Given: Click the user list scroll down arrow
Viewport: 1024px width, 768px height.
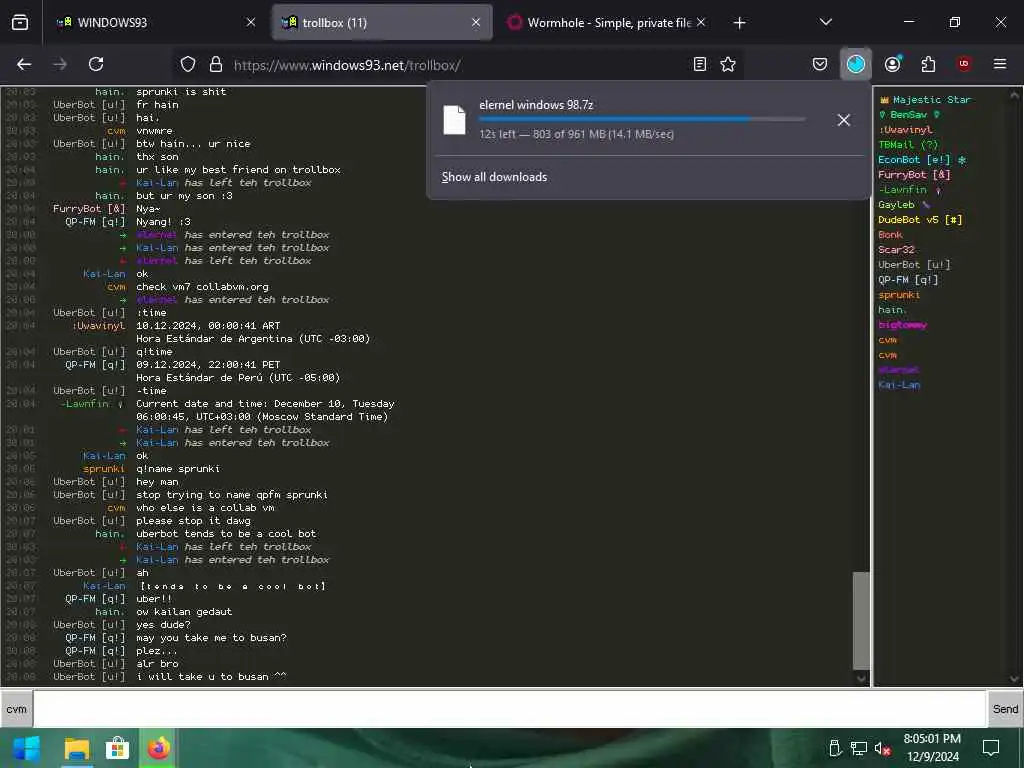Looking at the screenshot, I should 1014,679.
